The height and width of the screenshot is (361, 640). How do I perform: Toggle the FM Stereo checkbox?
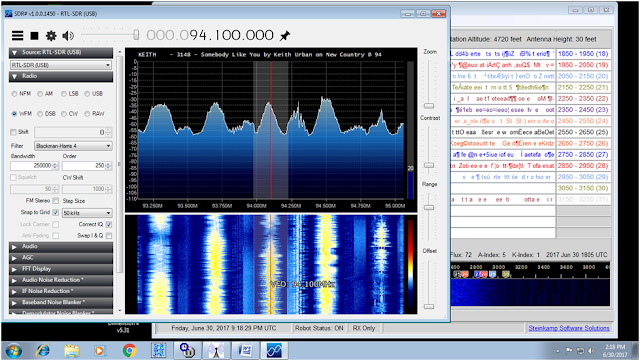(56, 201)
